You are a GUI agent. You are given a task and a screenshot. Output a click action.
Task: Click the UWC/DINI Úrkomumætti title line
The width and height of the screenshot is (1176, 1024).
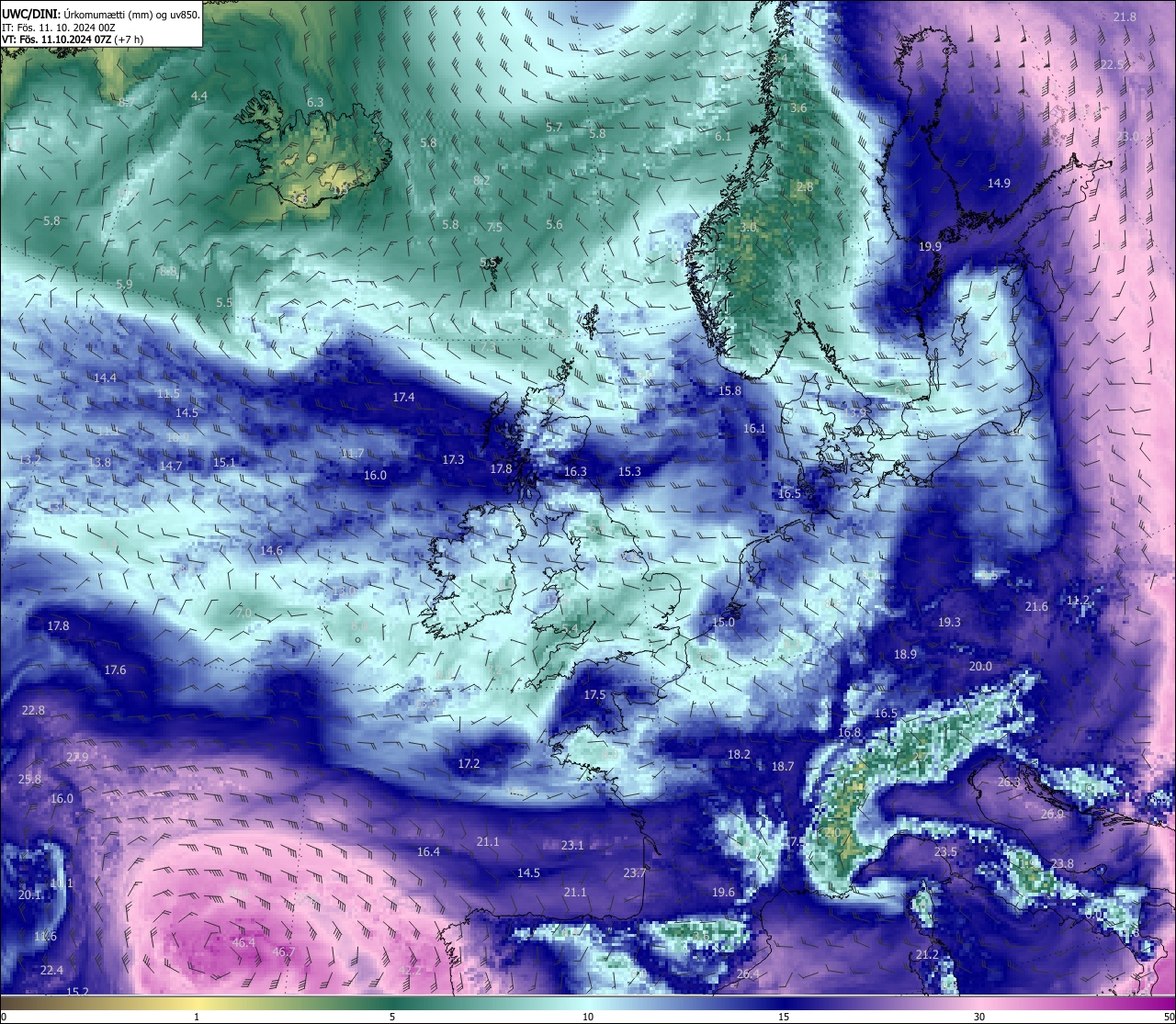coord(101,14)
